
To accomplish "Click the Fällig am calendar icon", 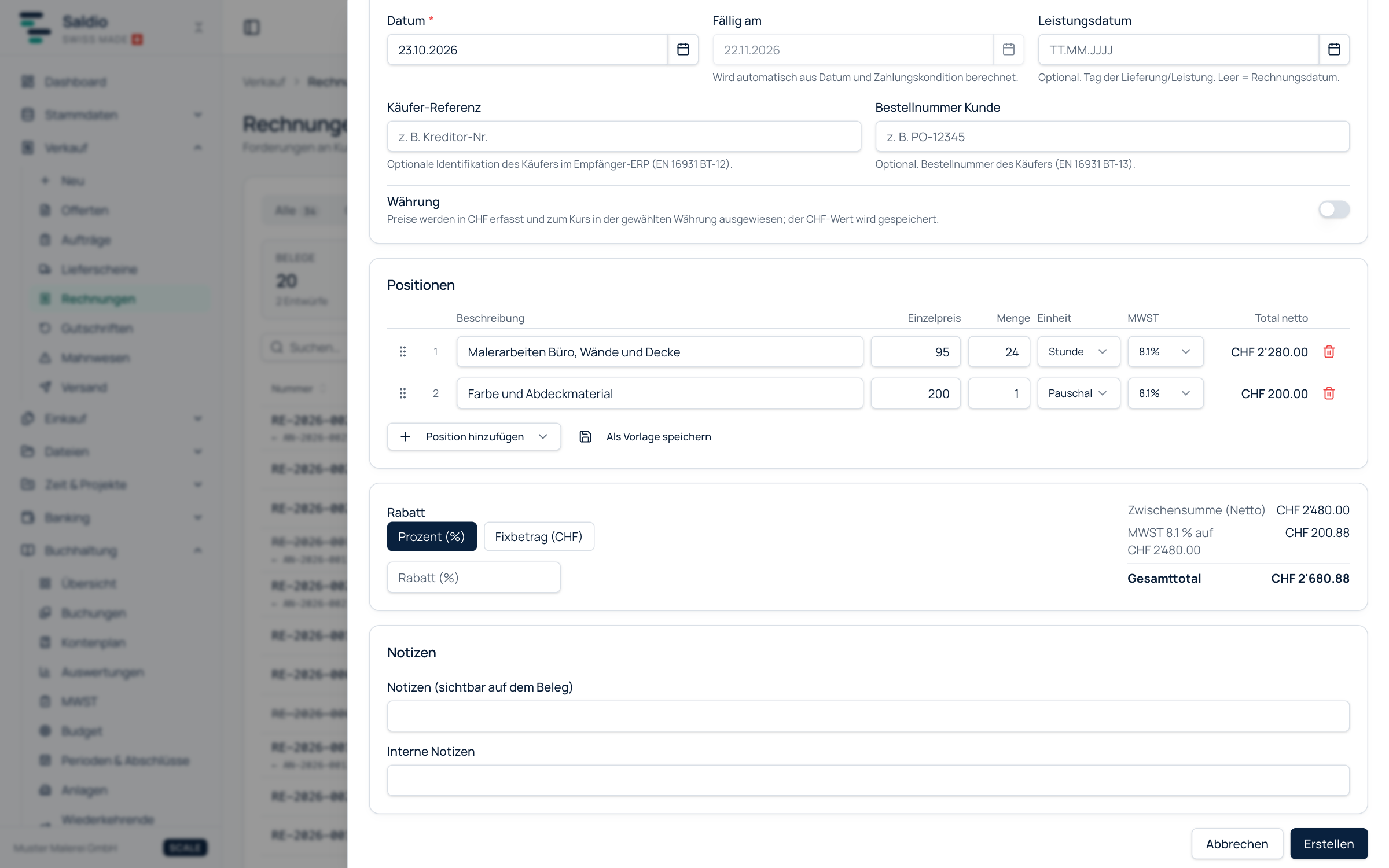I will click(x=1008, y=50).
